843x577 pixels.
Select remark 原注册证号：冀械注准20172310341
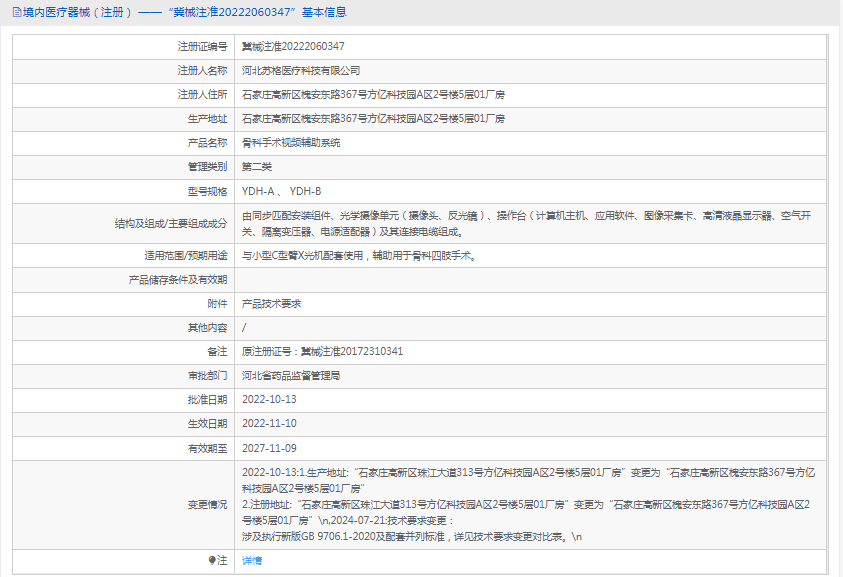[322, 351]
